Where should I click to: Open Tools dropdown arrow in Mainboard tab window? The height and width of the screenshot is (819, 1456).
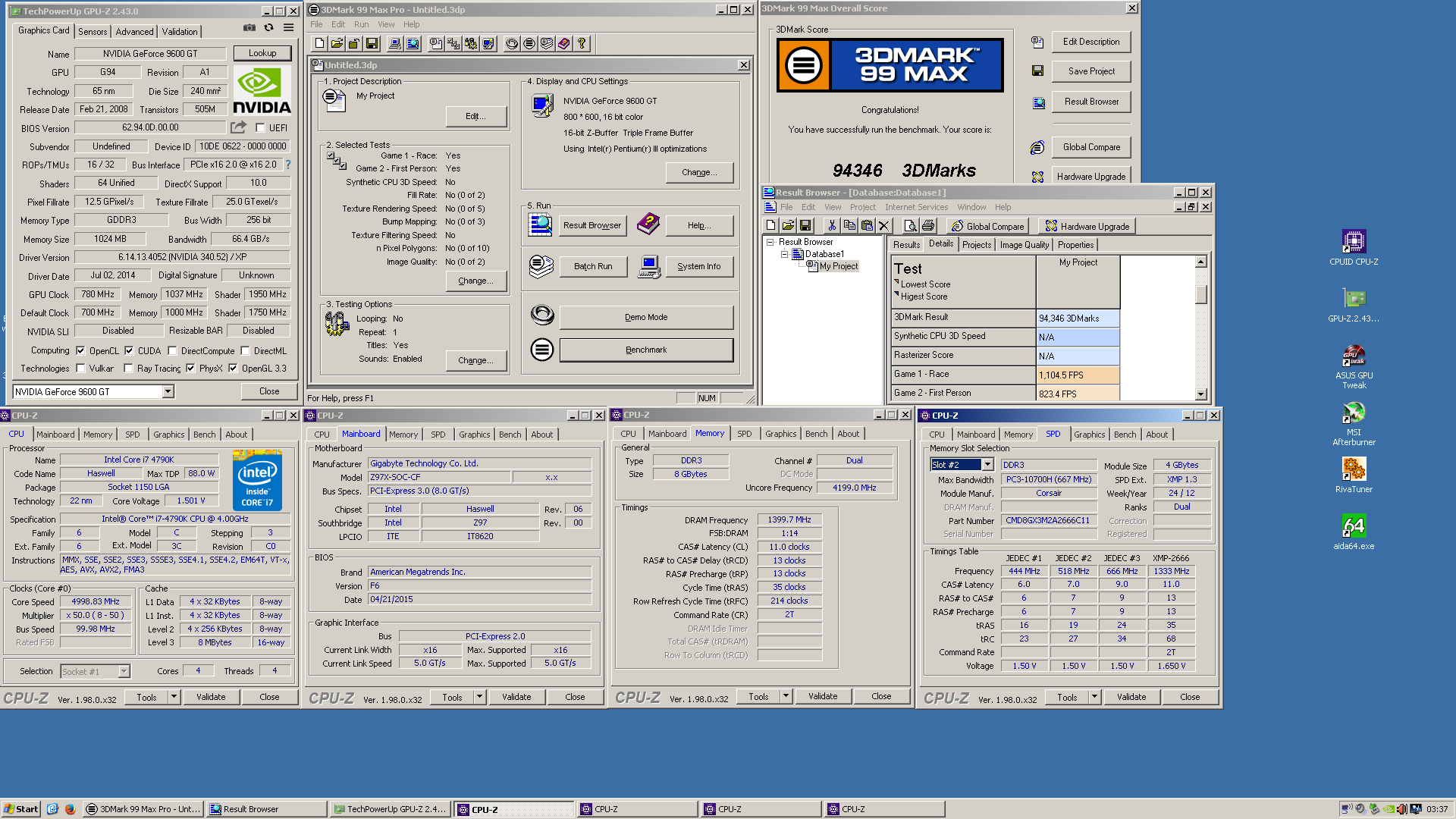tap(479, 696)
